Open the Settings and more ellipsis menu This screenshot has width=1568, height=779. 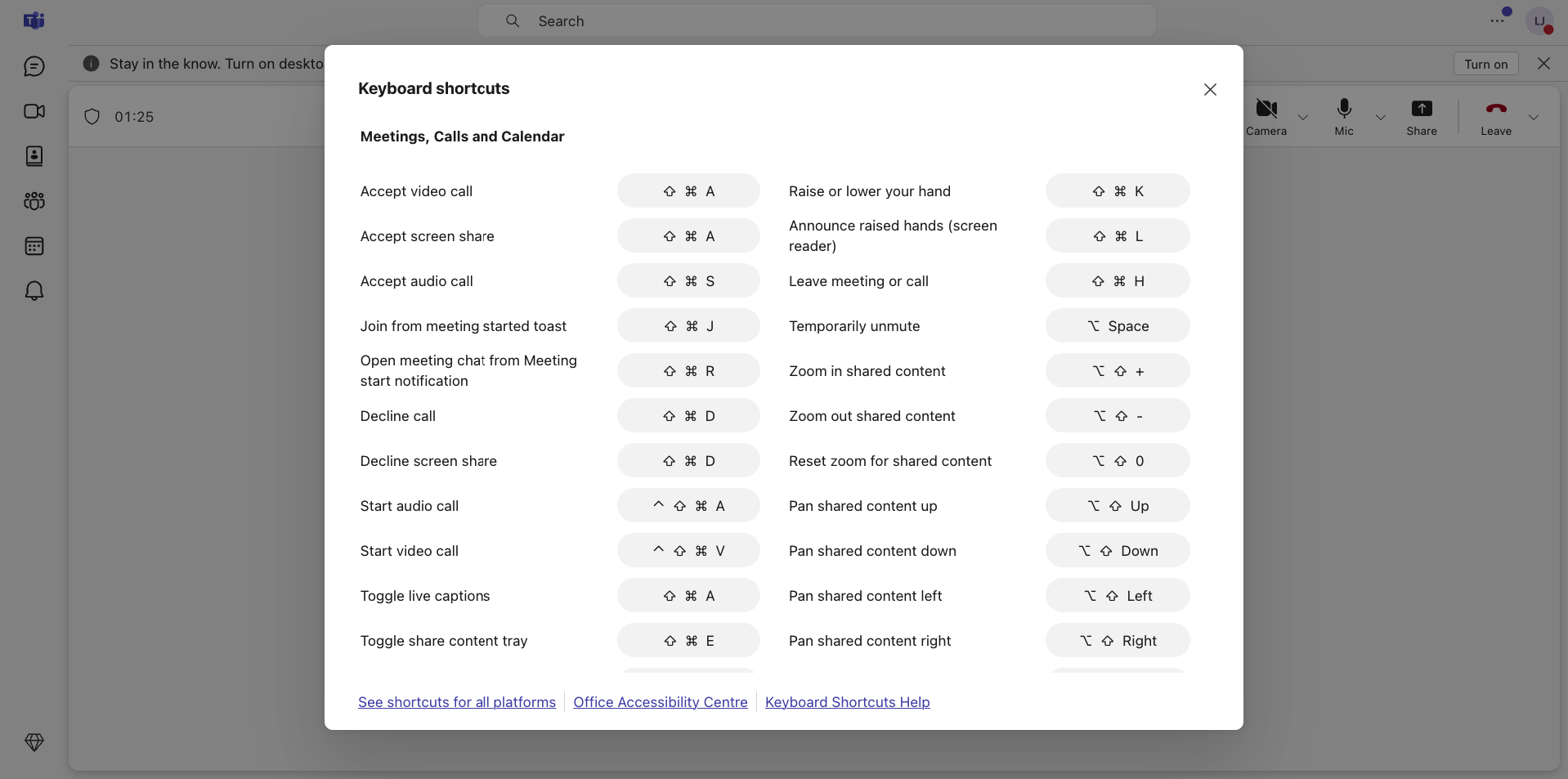pos(1498,20)
